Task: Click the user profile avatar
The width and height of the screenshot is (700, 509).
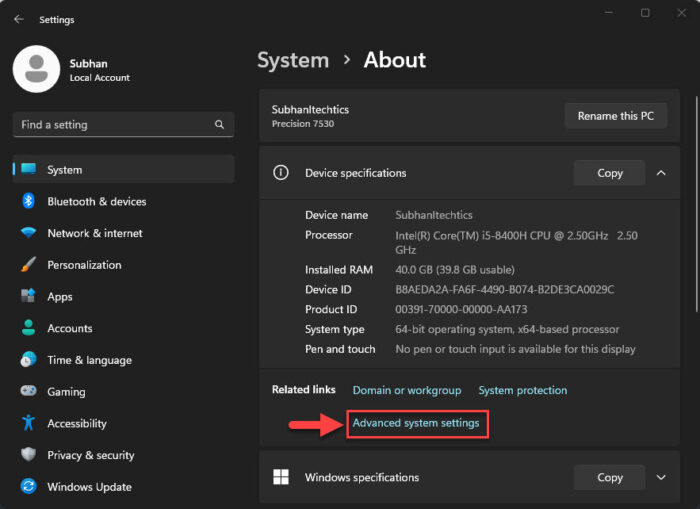Action: point(36,69)
